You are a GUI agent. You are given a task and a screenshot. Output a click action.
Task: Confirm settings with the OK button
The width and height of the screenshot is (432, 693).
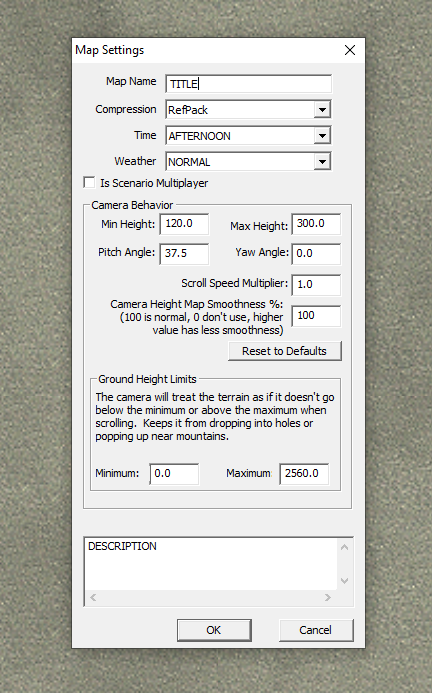click(214, 630)
